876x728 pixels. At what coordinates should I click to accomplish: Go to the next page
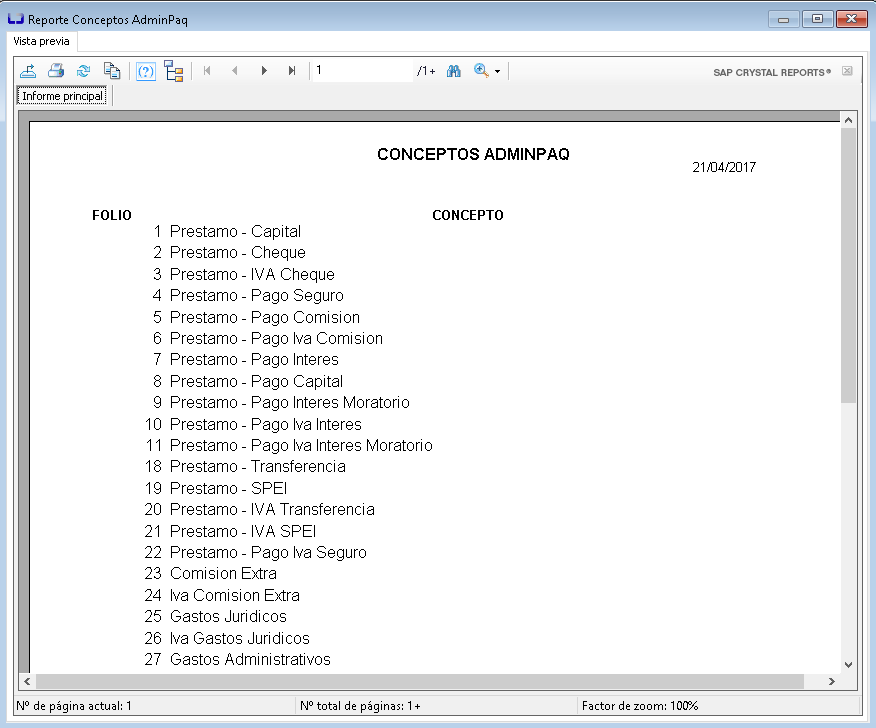(x=264, y=71)
